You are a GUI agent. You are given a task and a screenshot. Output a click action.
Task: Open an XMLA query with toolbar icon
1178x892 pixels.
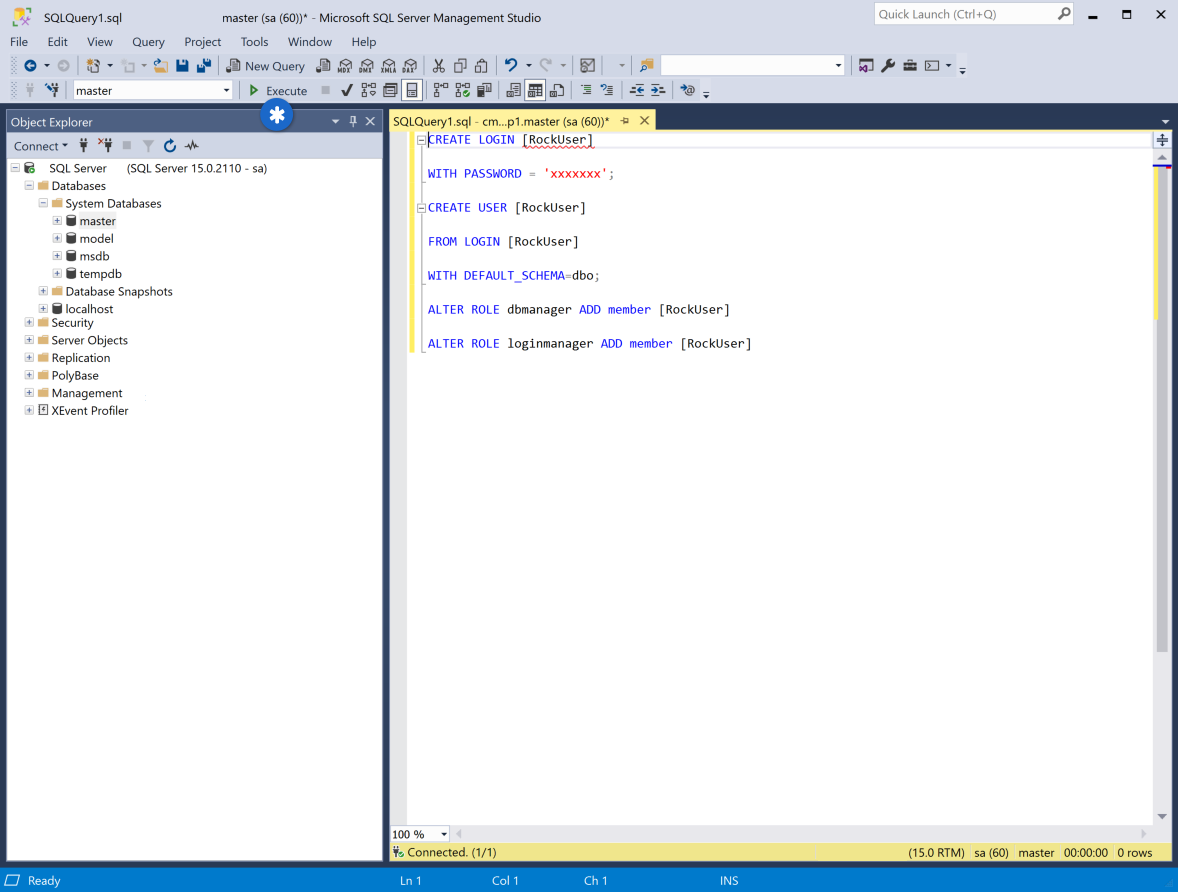point(388,66)
